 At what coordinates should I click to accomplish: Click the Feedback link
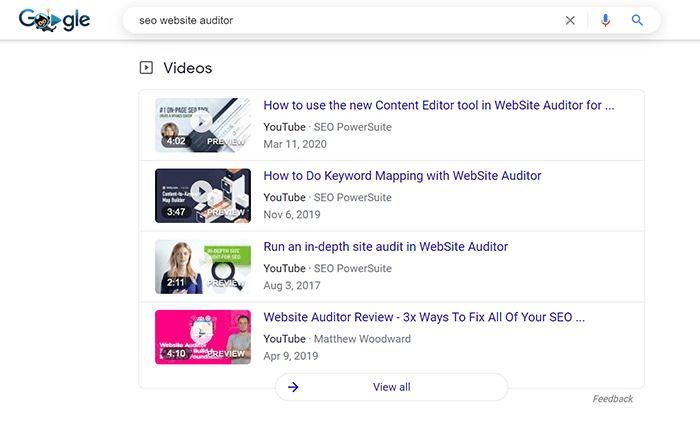pos(612,399)
